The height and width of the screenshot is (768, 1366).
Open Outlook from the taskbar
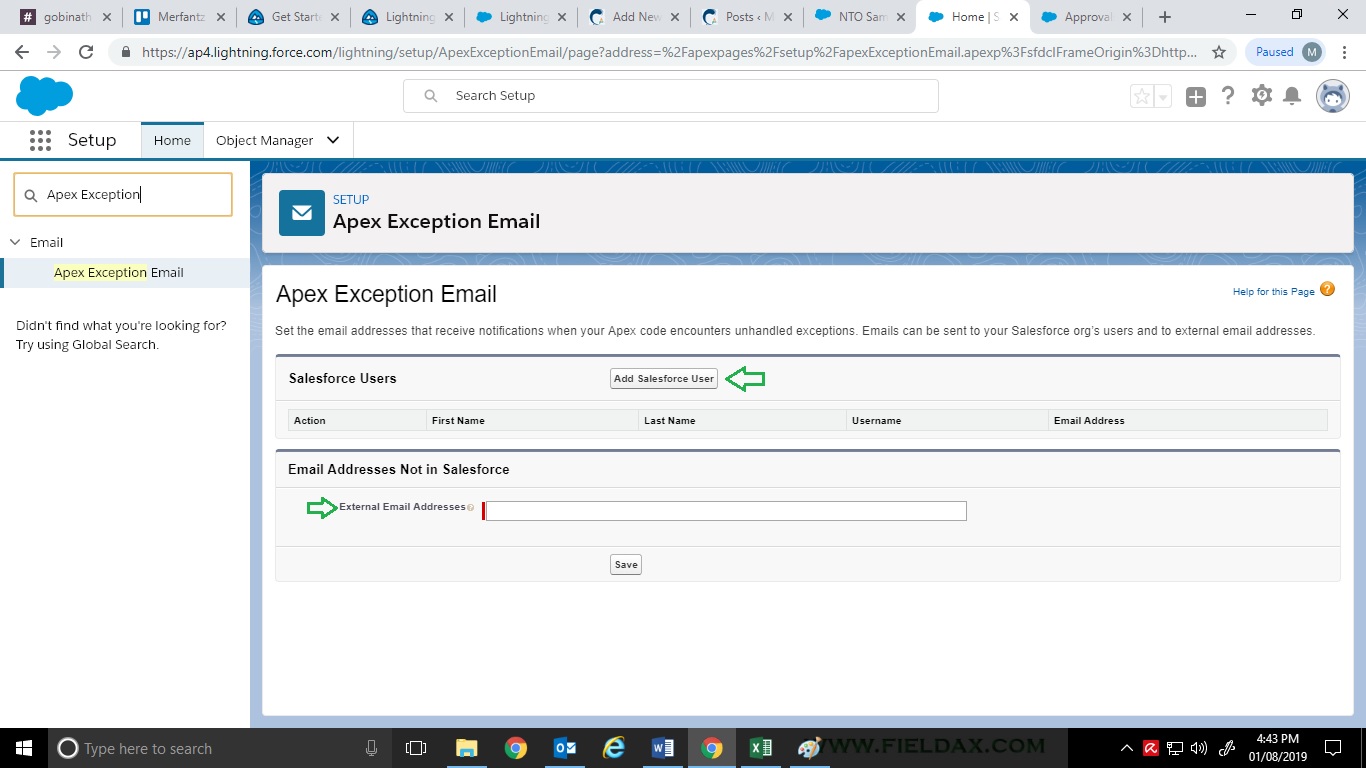(565, 748)
